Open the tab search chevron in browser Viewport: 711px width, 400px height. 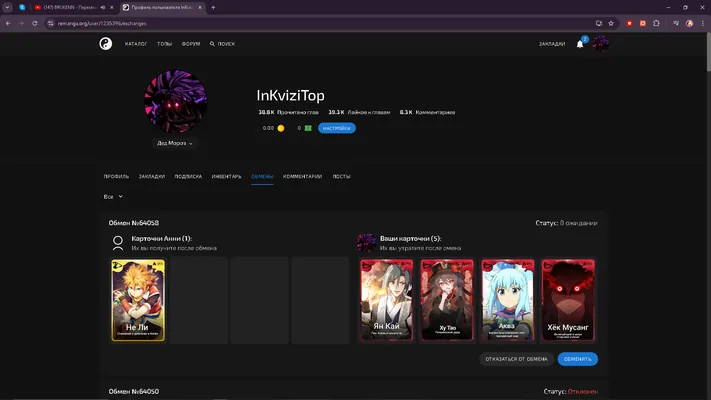7,7
